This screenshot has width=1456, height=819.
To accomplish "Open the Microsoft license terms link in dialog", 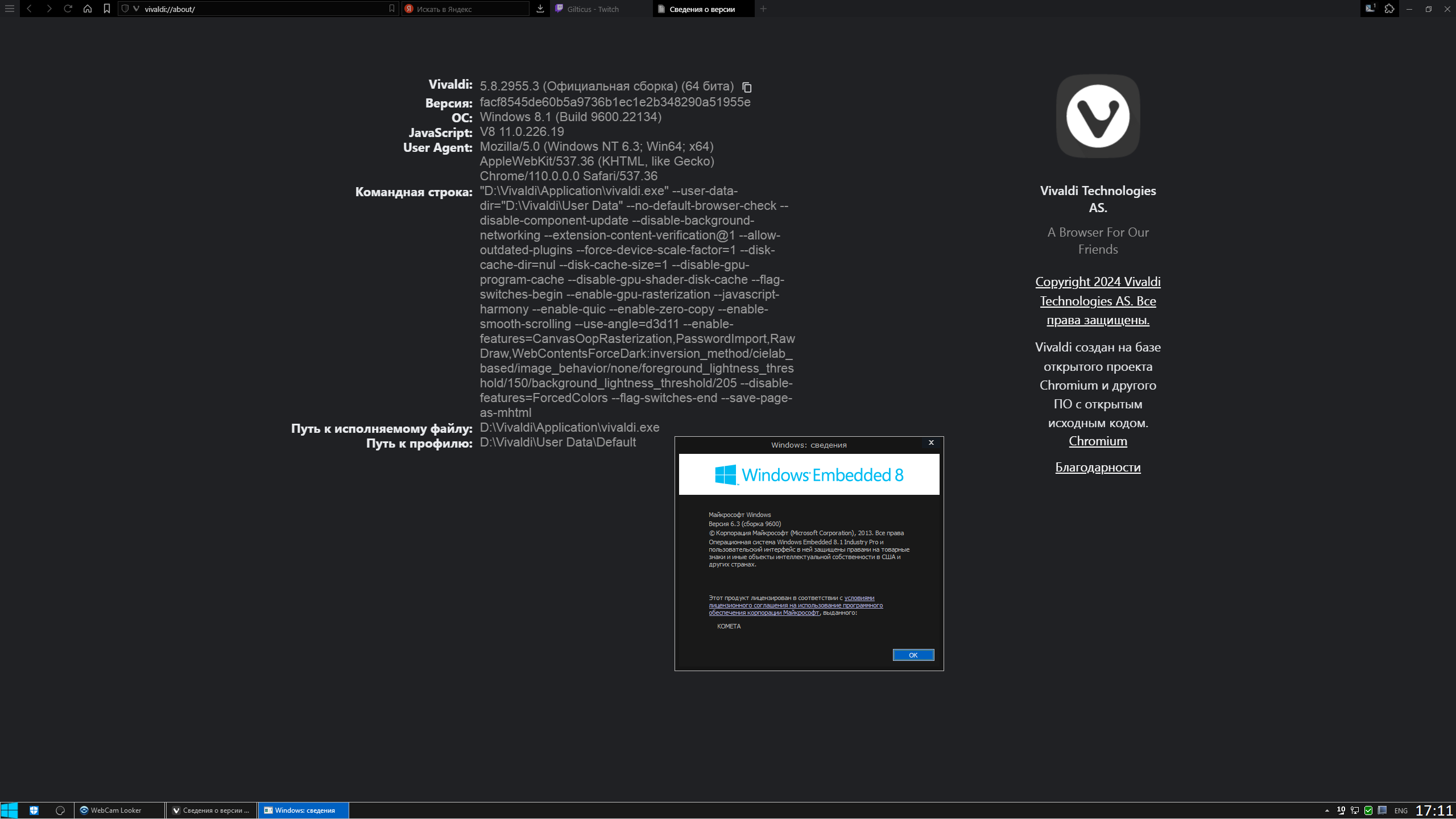I will pyautogui.click(x=796, y=605).
